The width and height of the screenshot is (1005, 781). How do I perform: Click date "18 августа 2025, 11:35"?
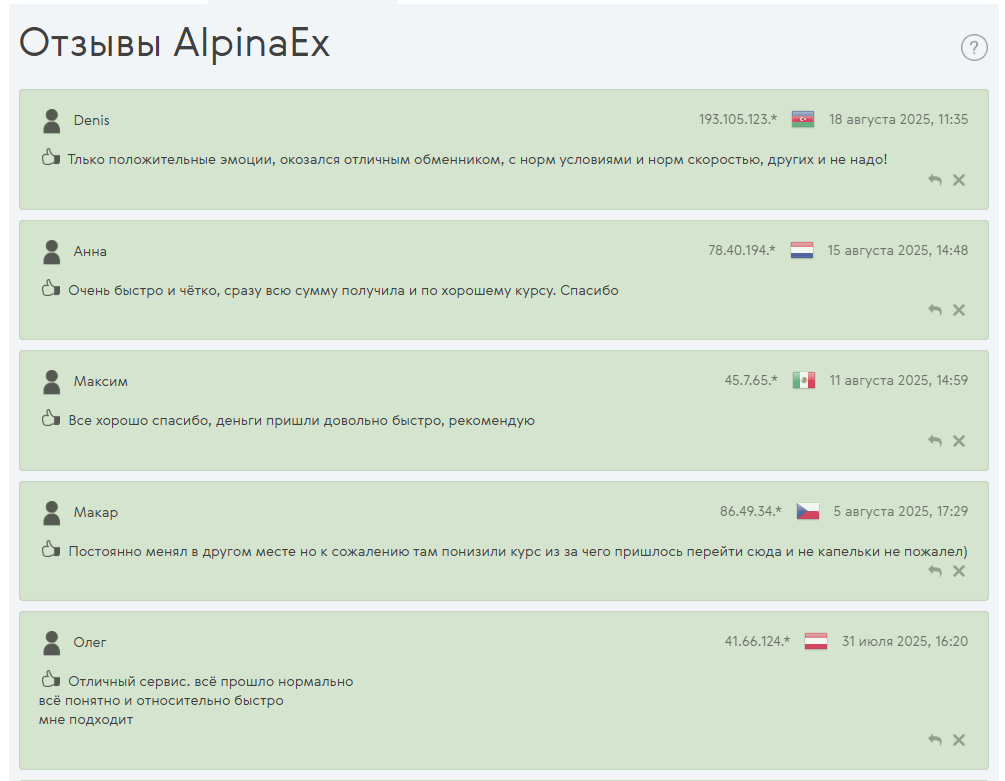(898, 119)
